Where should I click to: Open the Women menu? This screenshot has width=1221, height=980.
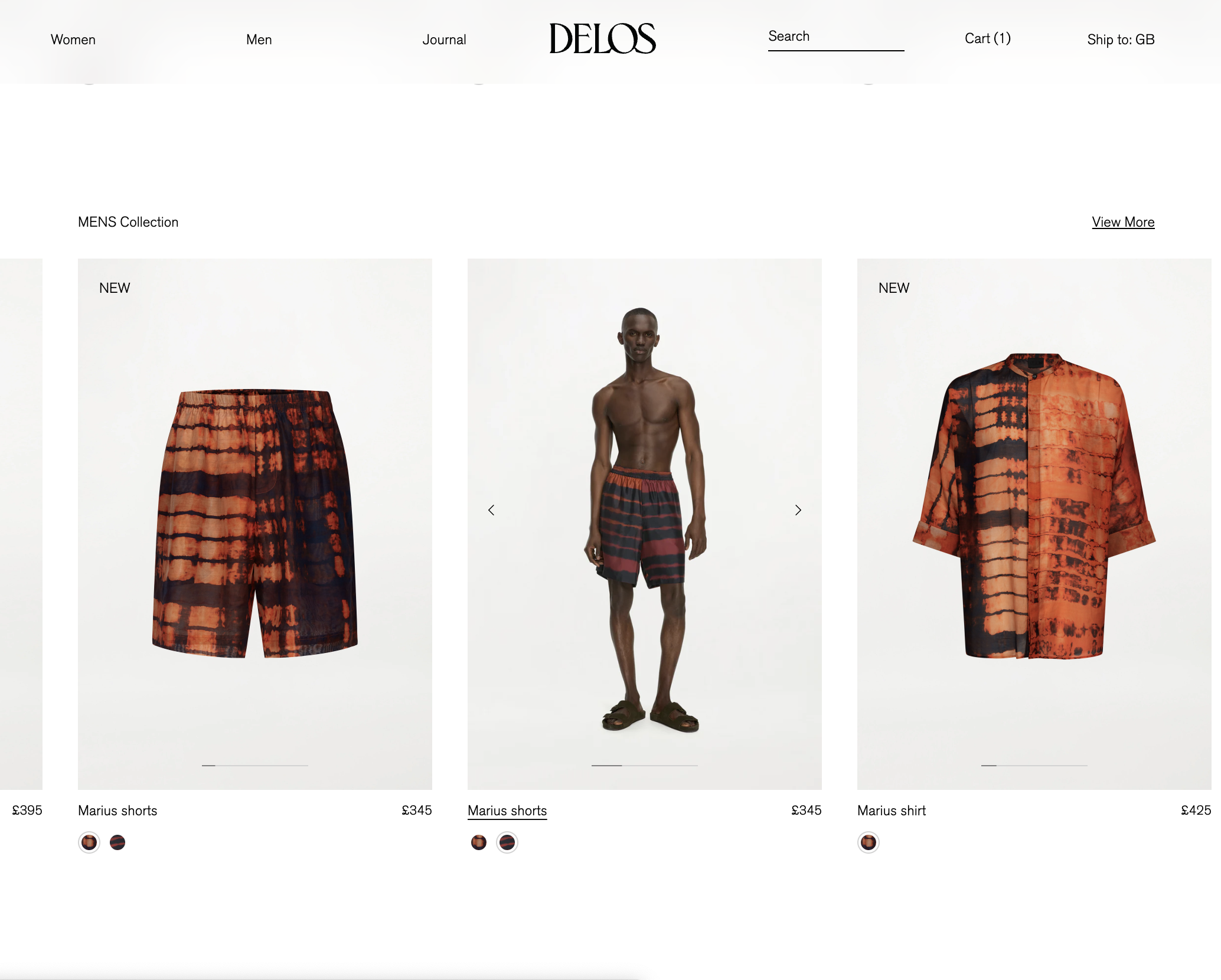73,40
